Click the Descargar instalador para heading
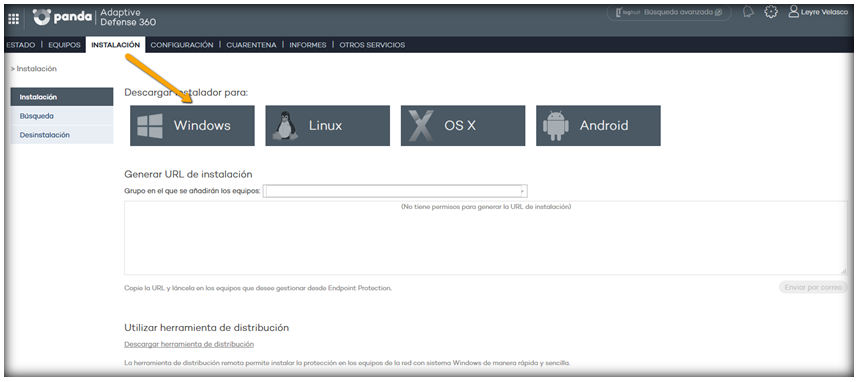This screenshot has height=382, width=859. point(186,93)
